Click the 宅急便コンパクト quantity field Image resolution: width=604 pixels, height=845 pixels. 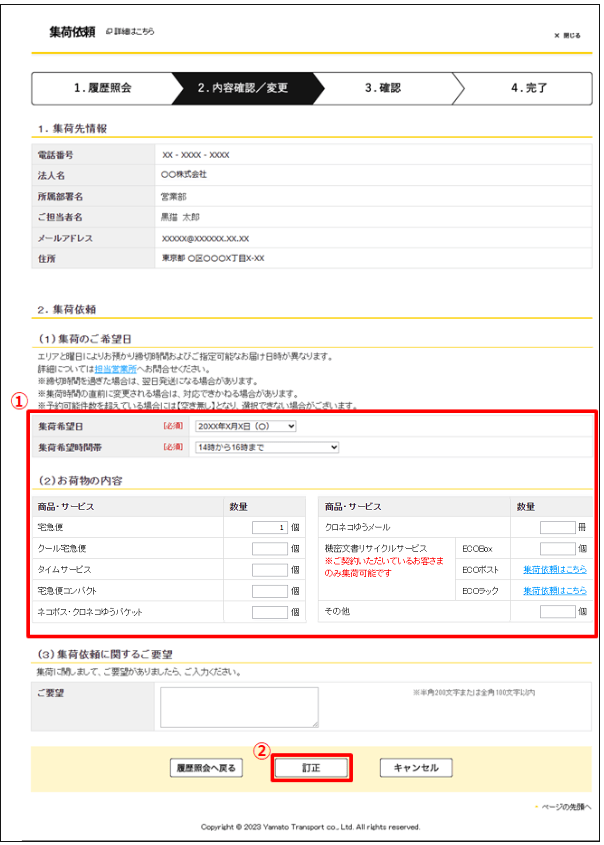(270, 591)
